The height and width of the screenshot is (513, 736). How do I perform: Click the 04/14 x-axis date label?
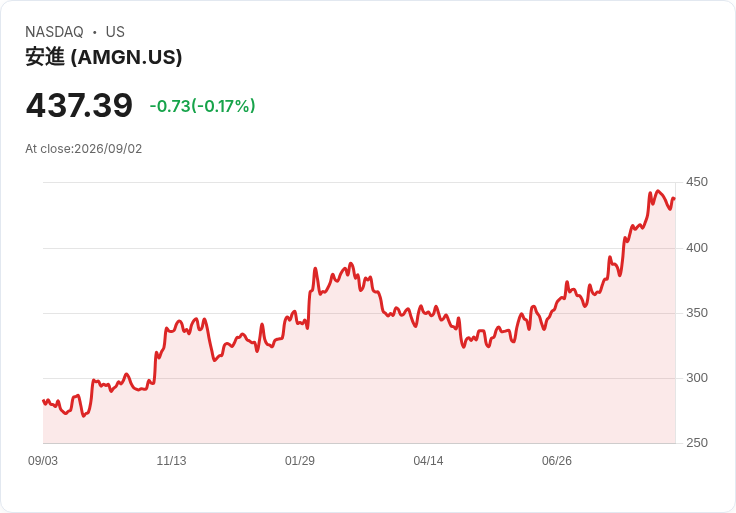(428, 461)
